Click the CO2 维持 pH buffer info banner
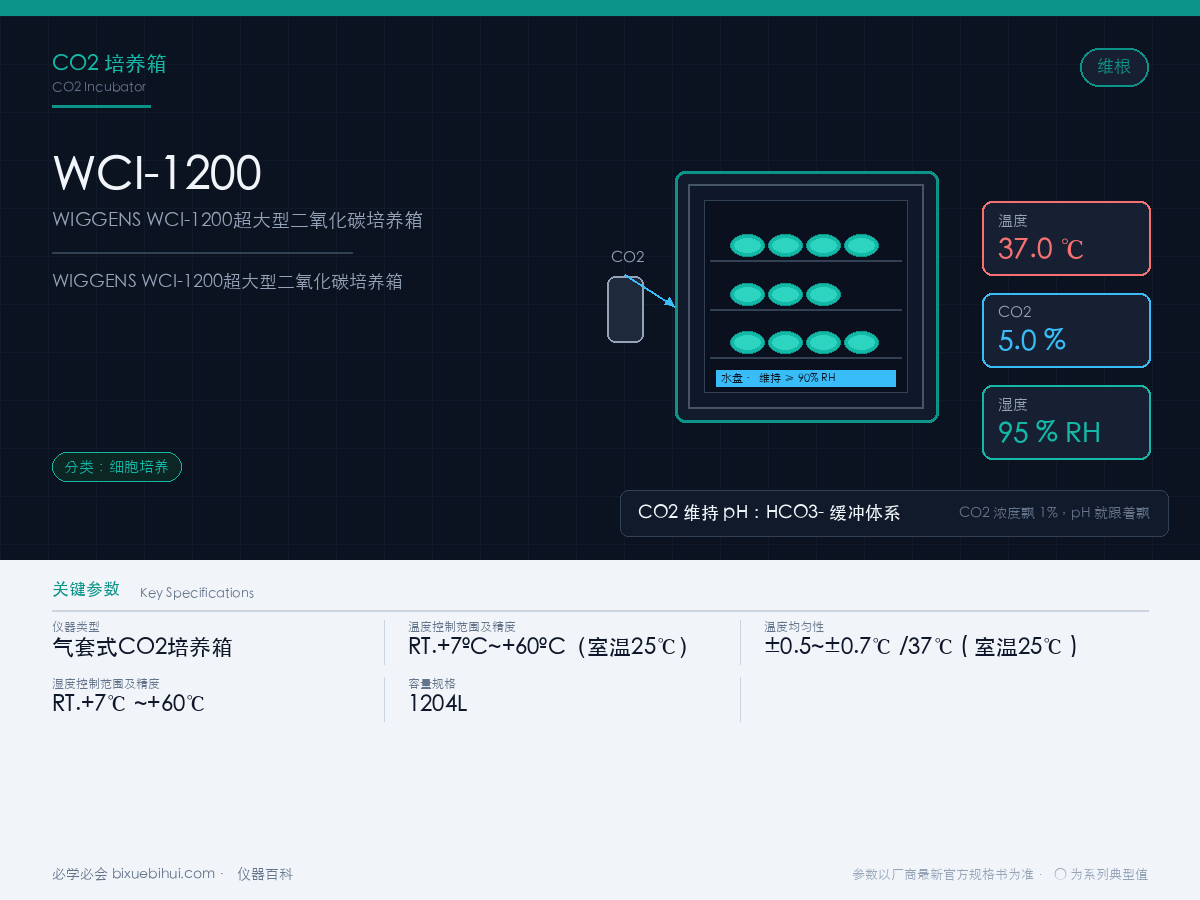The height and width of the screenshot is (900, 1200). [894, 513]
